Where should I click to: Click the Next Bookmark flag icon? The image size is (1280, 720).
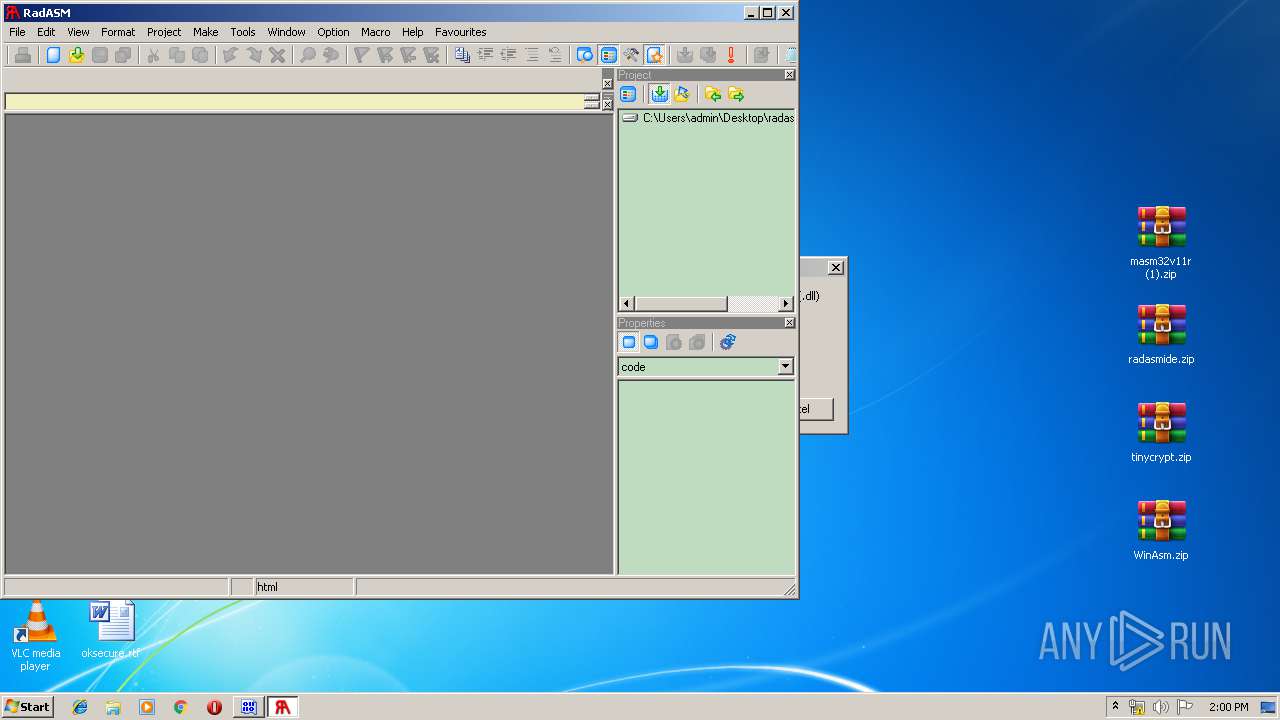pyautogui.click(x=385, y=55)
